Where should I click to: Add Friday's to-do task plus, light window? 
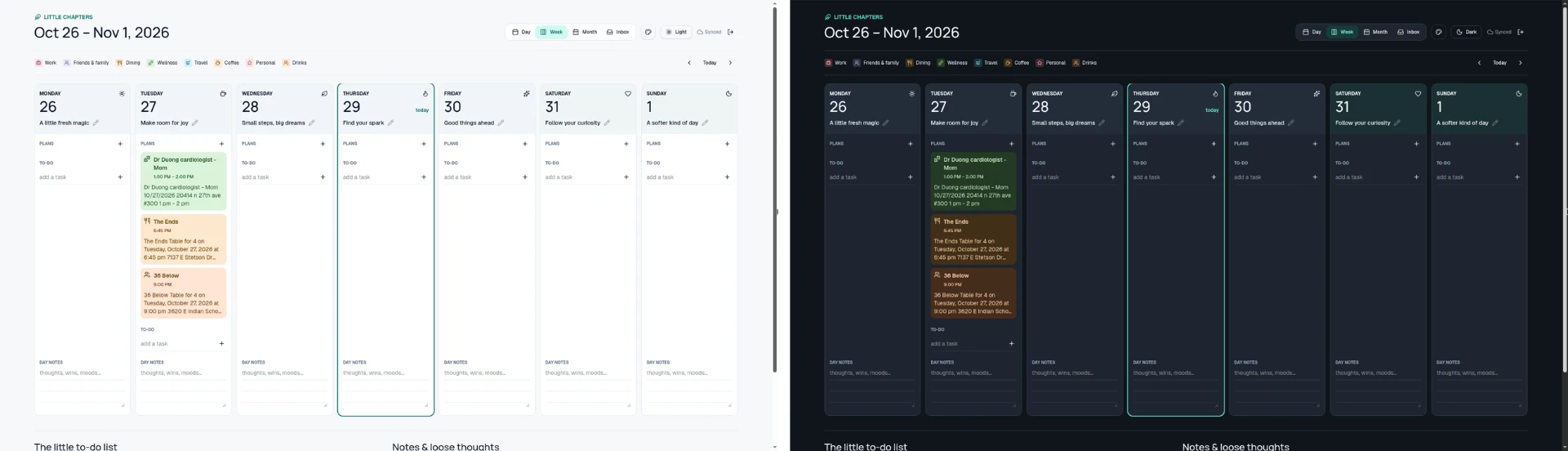click(524, 176)
